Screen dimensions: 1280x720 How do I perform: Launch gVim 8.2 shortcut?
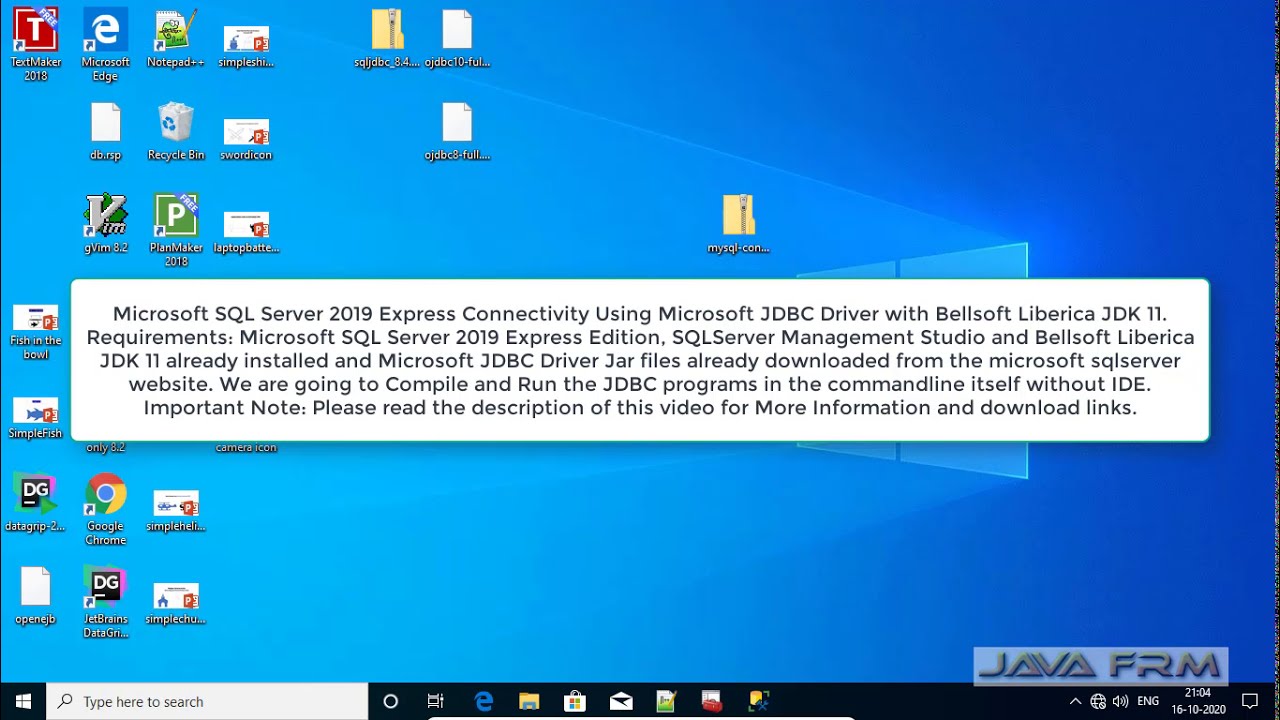(105, 224)
